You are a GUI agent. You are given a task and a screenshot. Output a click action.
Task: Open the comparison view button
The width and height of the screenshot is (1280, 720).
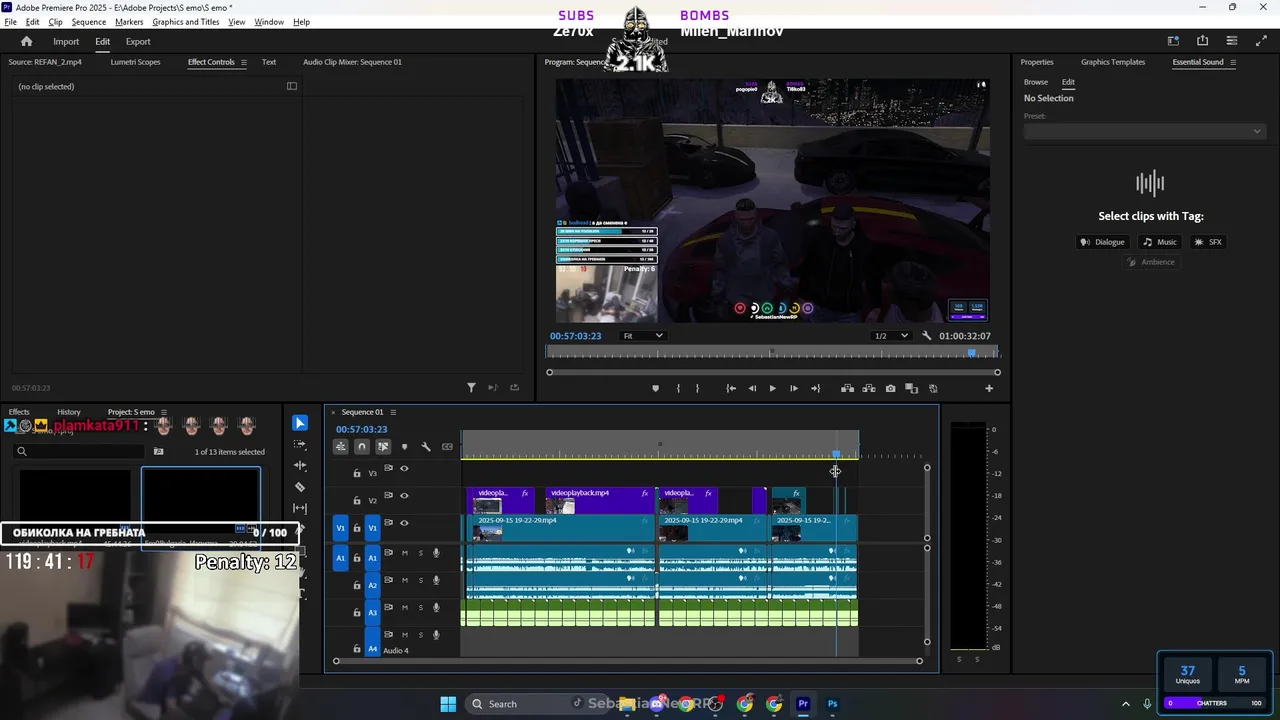coord(911,388)
